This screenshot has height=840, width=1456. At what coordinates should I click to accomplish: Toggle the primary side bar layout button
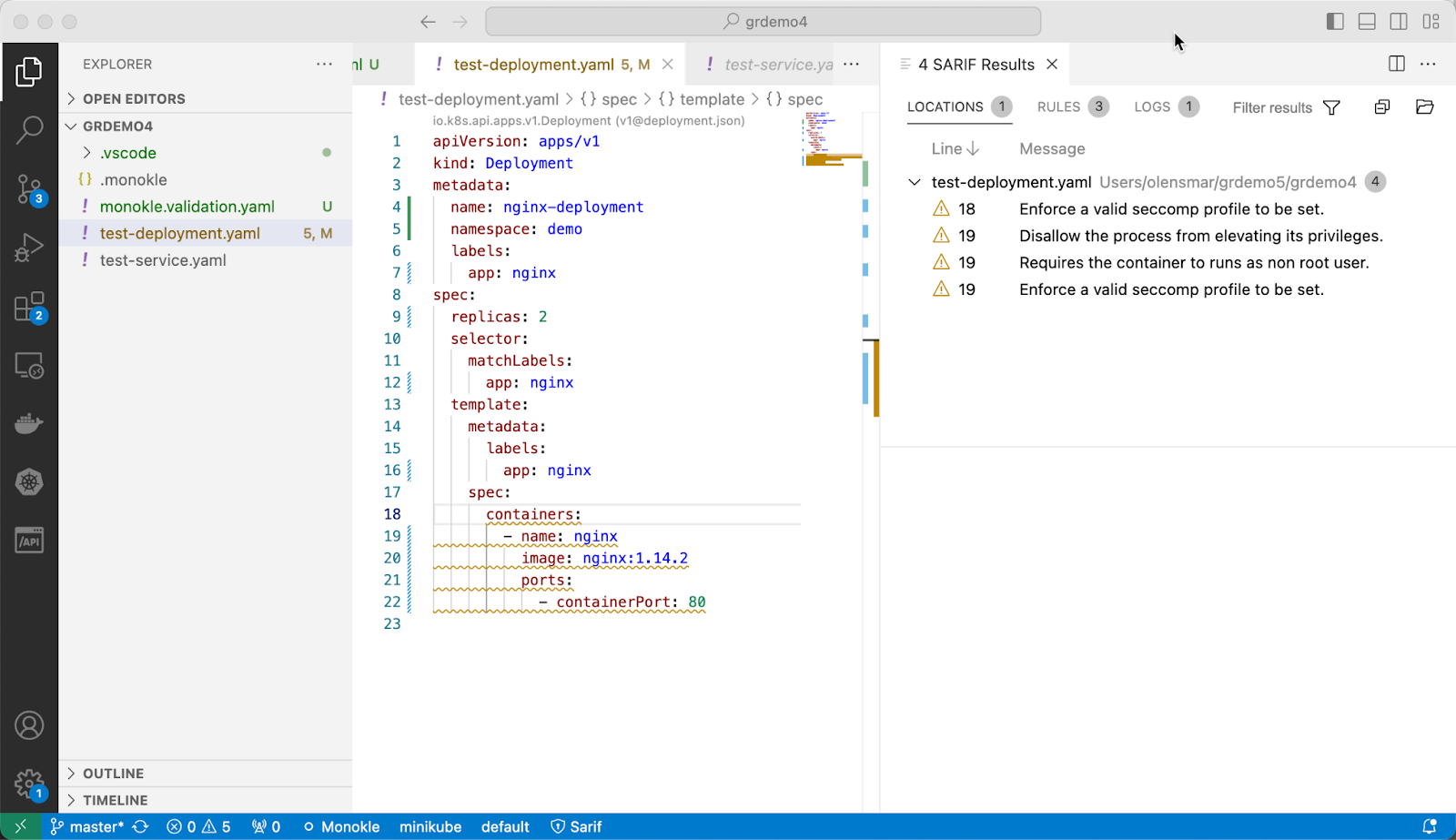coord(1335,22)
